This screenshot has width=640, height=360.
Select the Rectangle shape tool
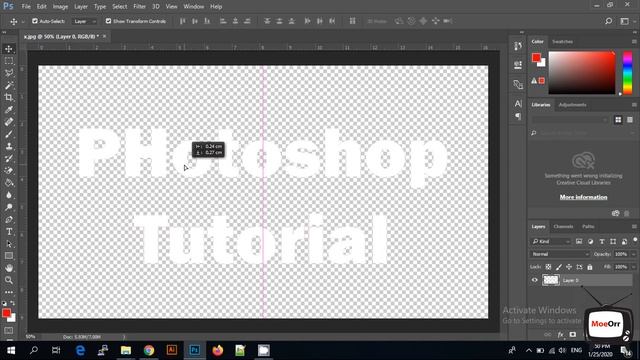[9, 256]
